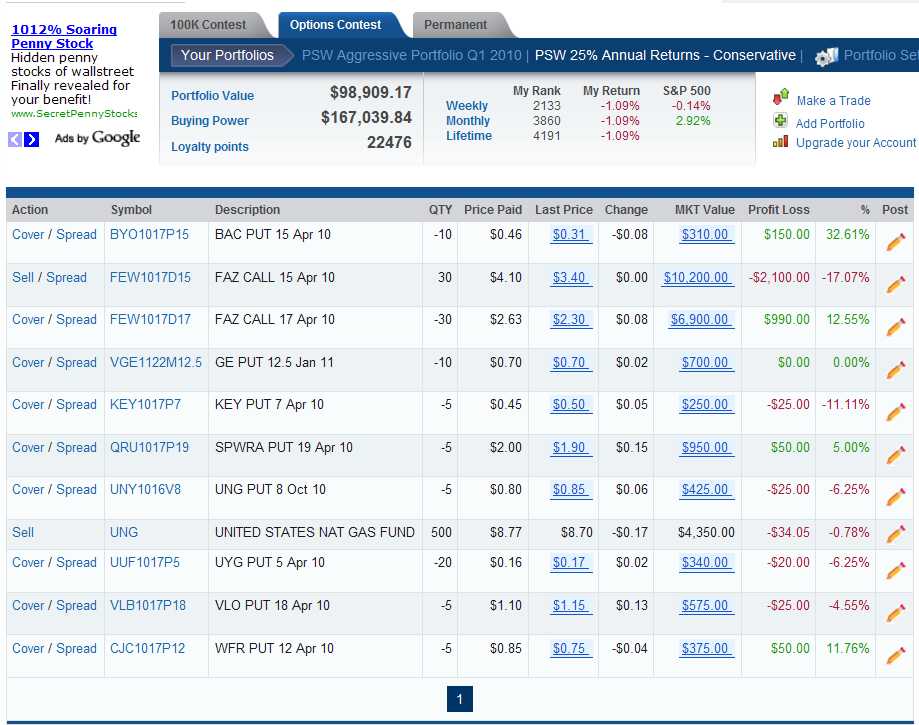Image resolution: width=919 pixels, height=725 pixels.
Task: Click the ad's previous arrow button
Action: click(15, 139)
